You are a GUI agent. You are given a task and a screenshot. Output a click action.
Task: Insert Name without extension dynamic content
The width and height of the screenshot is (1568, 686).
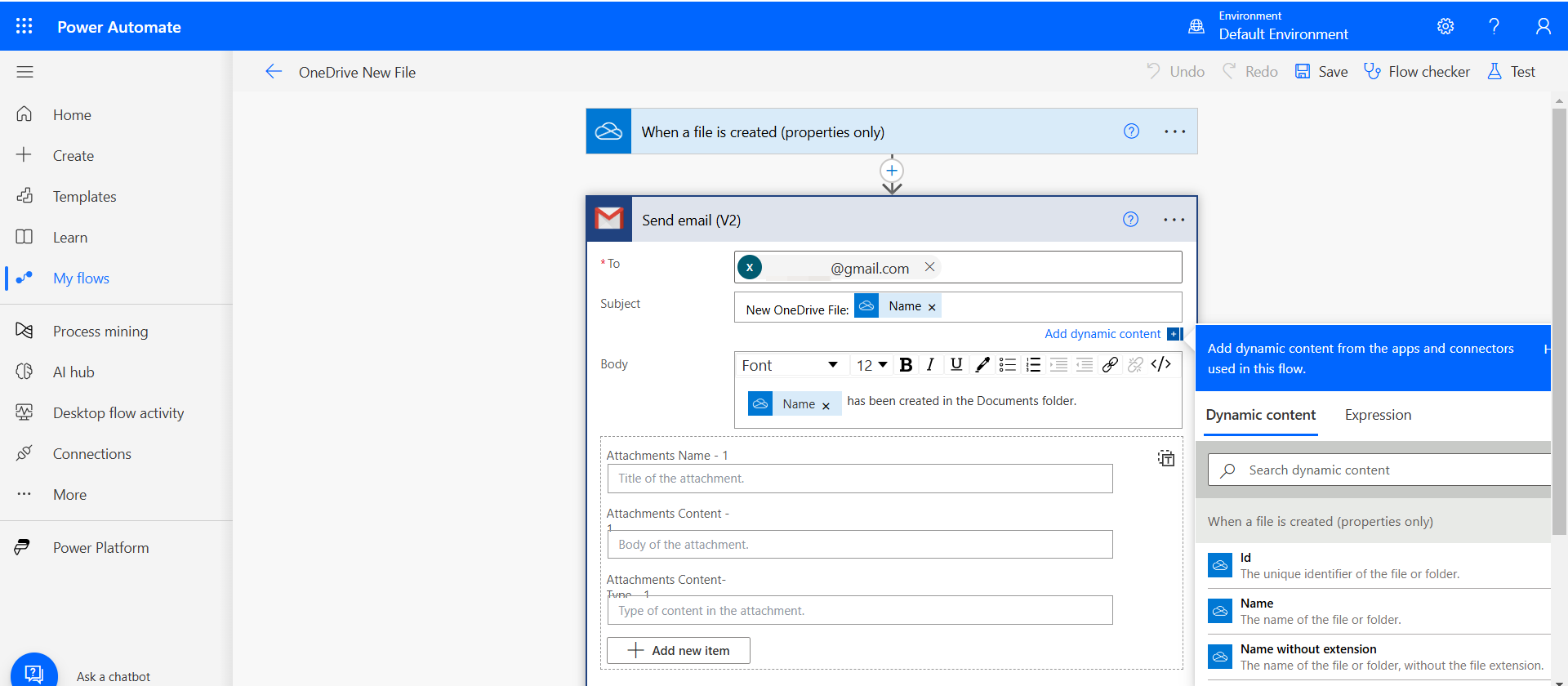1379,657
